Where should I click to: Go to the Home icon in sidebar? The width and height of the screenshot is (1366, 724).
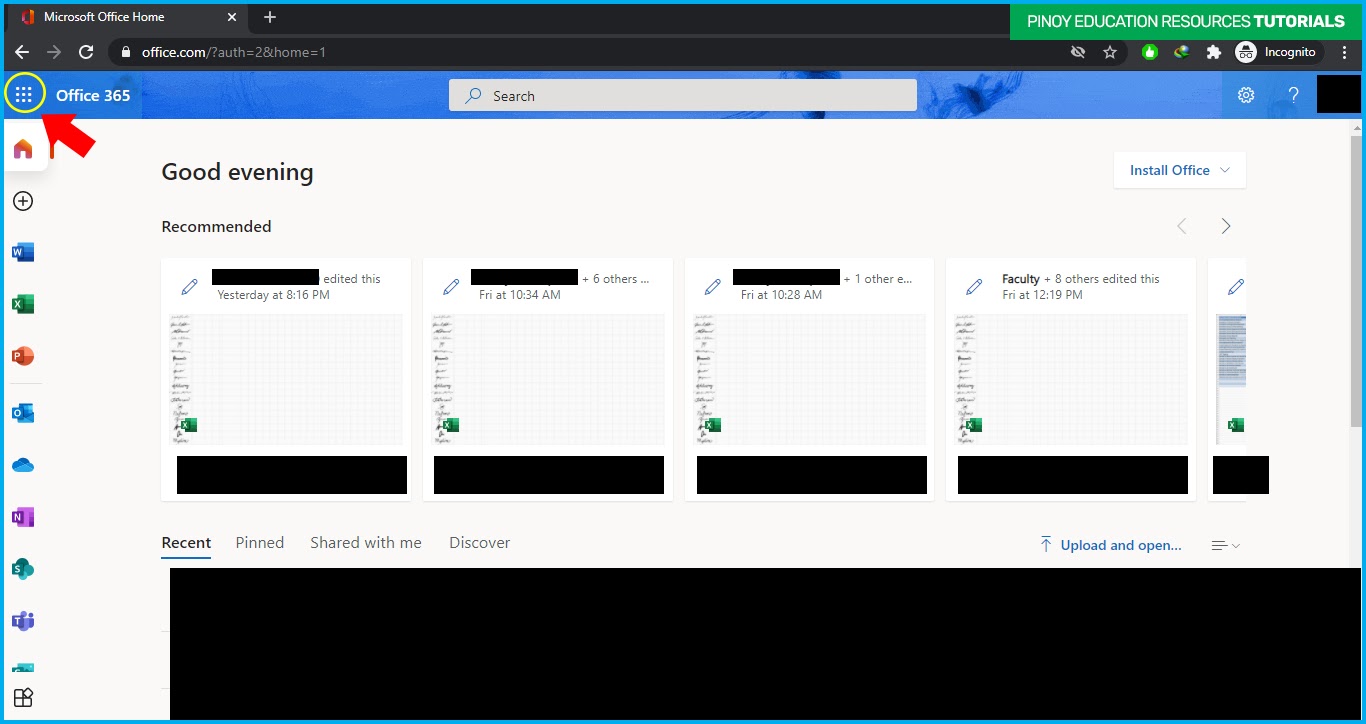coord(23,149)
